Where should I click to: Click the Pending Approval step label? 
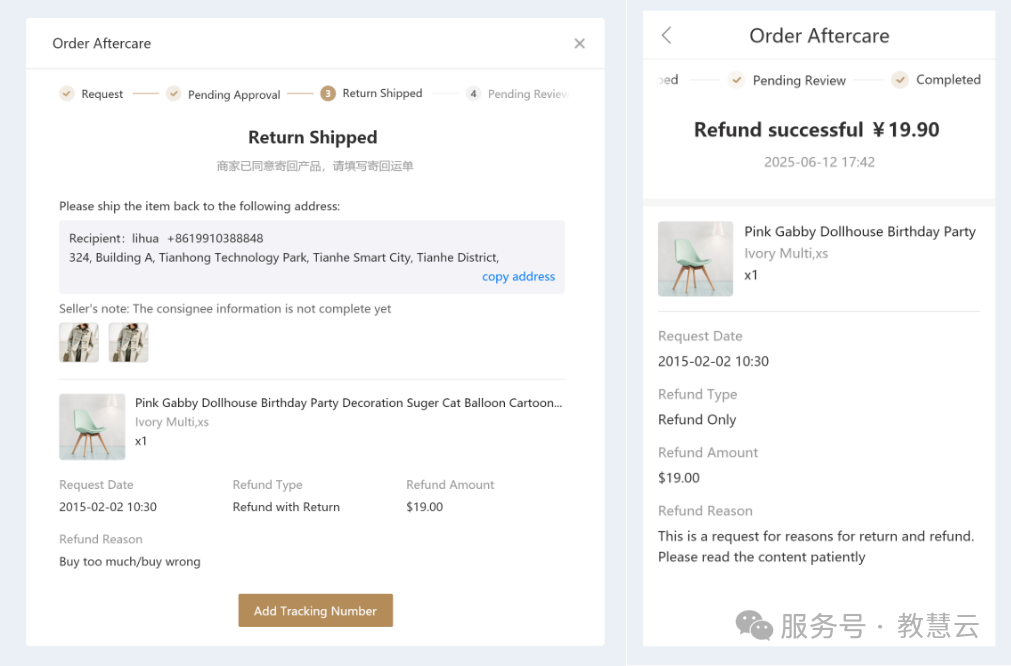(x=234, y=95)
